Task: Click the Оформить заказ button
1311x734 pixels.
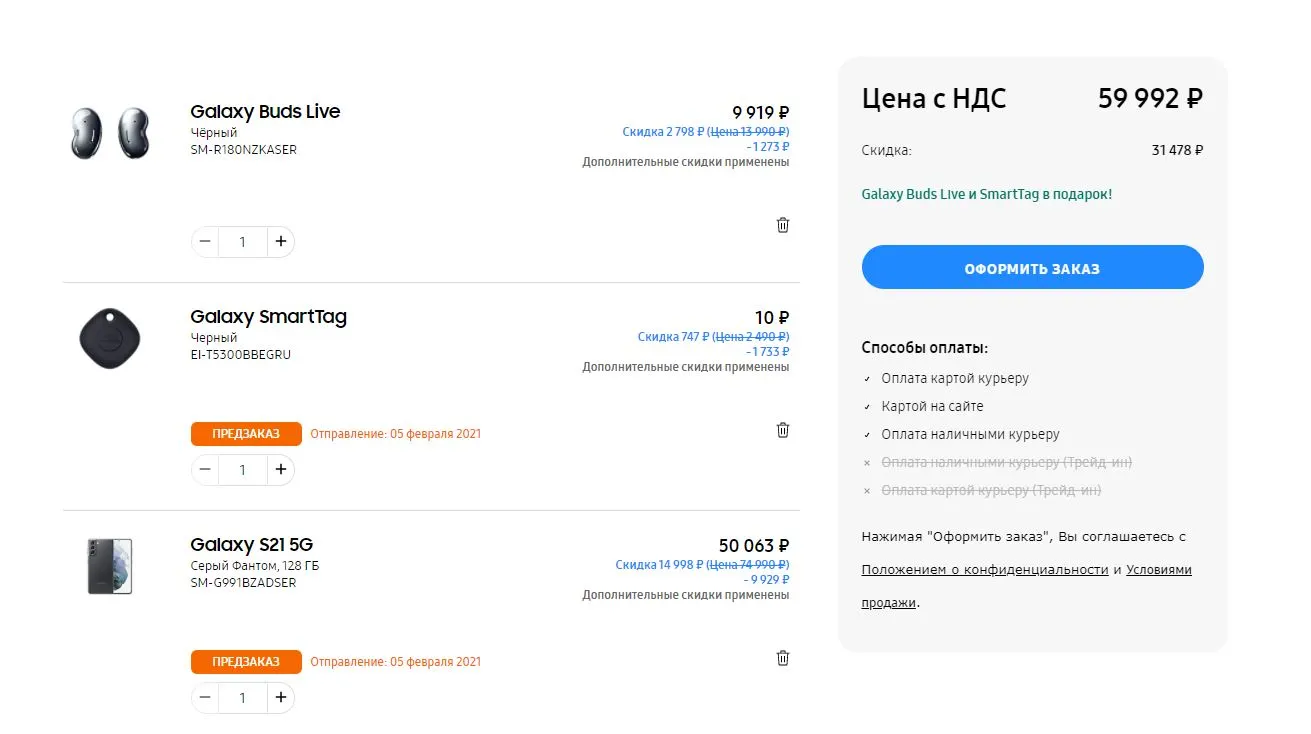Action: tap(1032, 268)
